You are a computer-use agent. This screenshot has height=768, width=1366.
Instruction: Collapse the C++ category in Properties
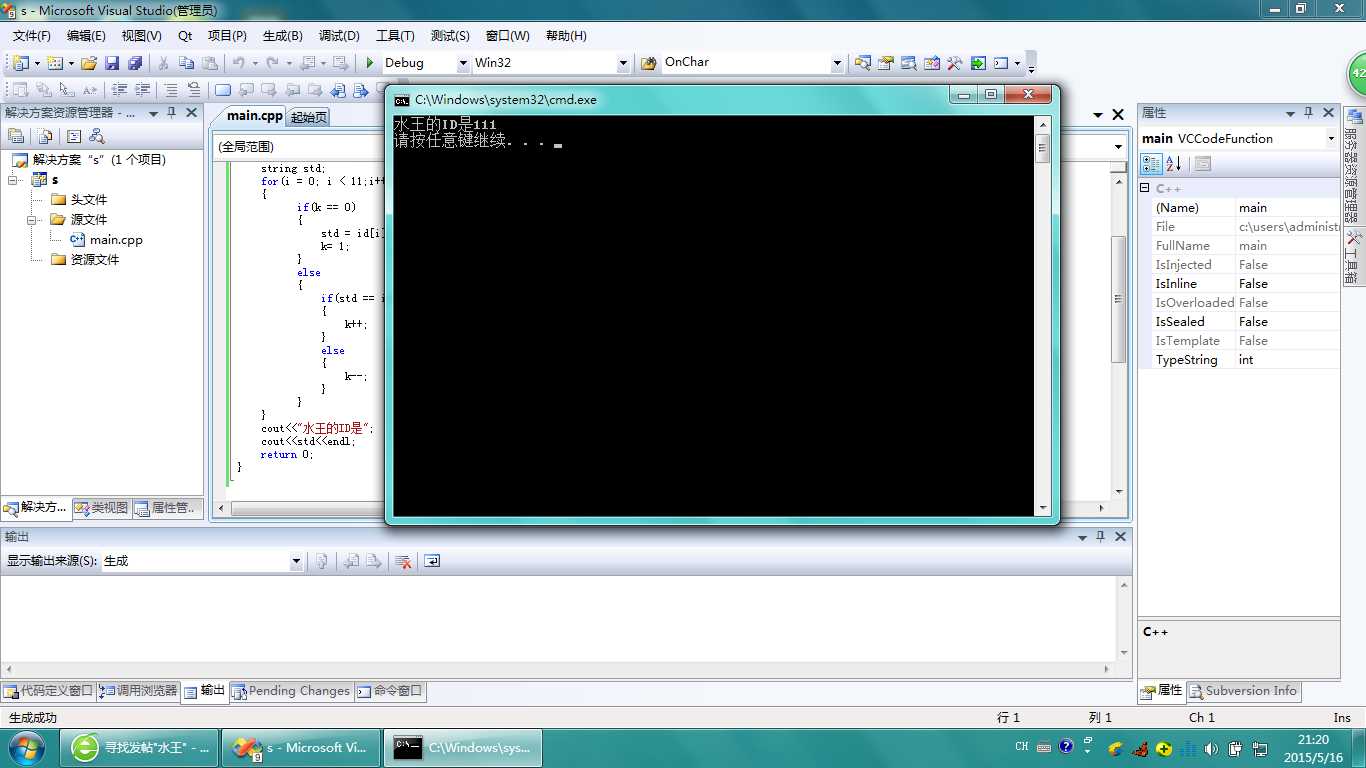1145,188
